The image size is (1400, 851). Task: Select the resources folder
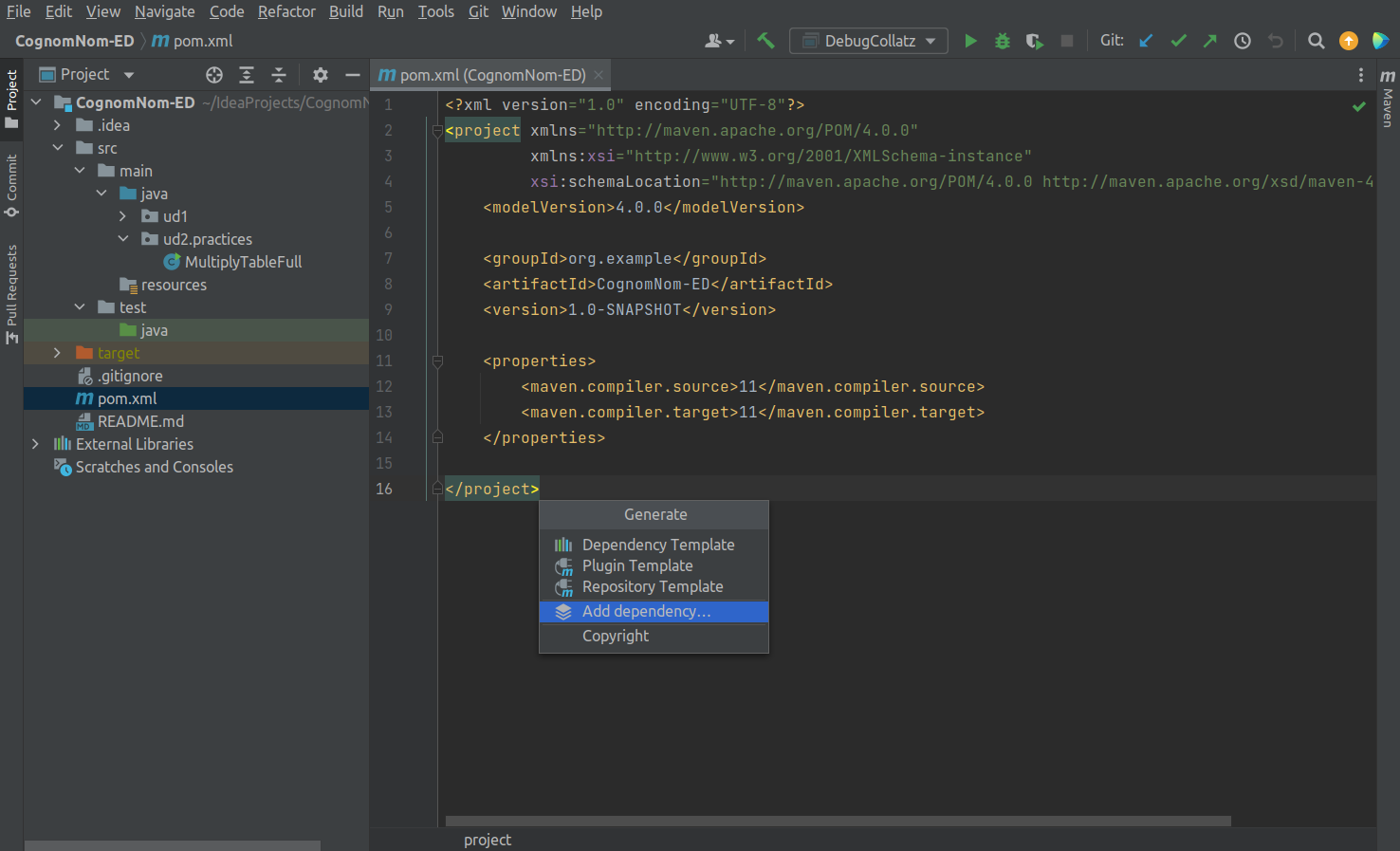174,284
